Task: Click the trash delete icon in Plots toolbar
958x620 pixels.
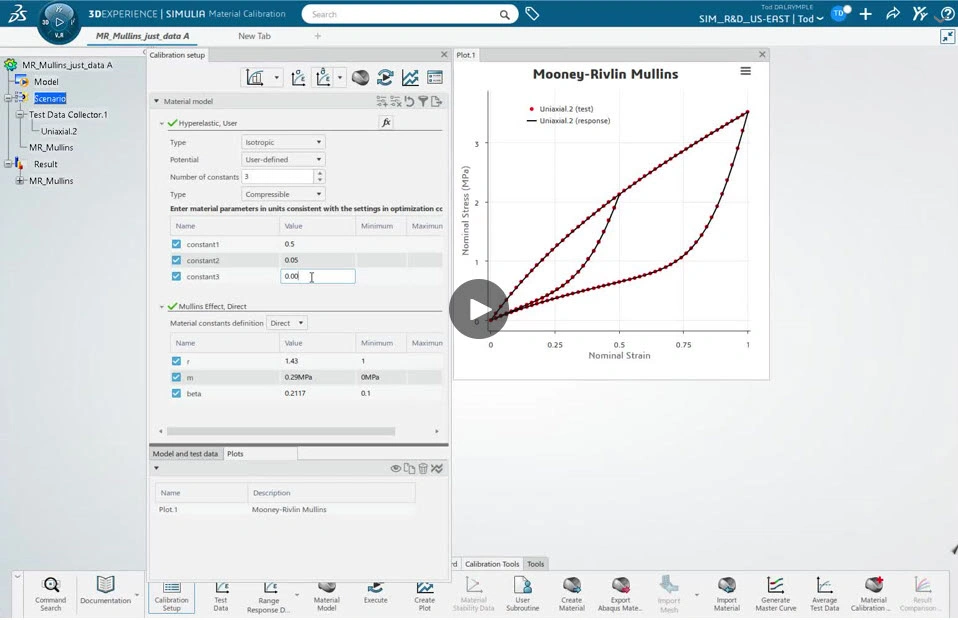Action: tap(423, 469)
